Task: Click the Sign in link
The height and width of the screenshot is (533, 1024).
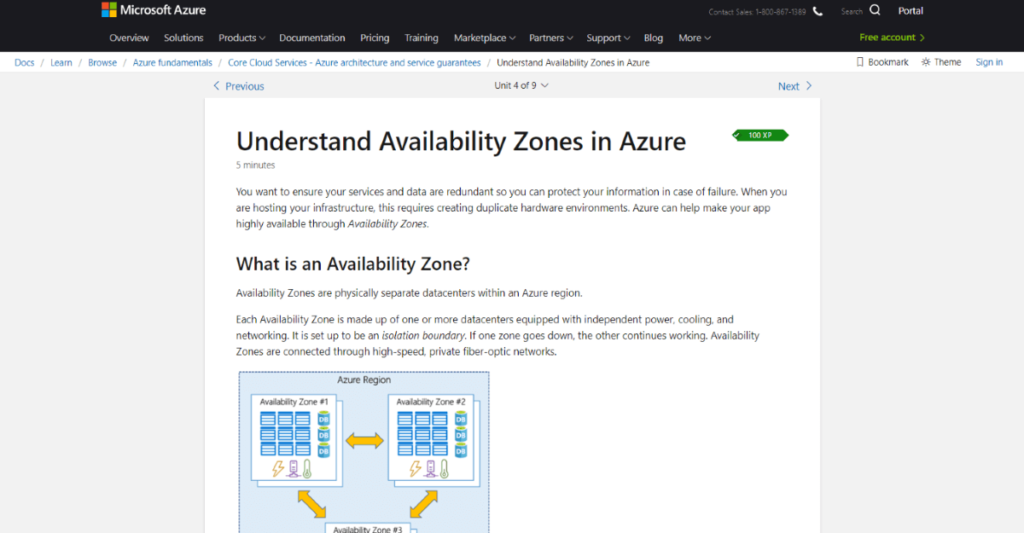Action: tap(989, 62)
